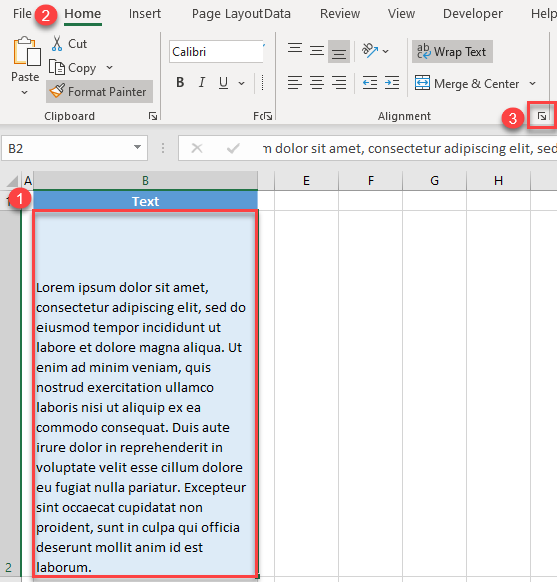This screenshot has height=582, width=557.
Task: Click Merge & Center button
Action: 466,84
